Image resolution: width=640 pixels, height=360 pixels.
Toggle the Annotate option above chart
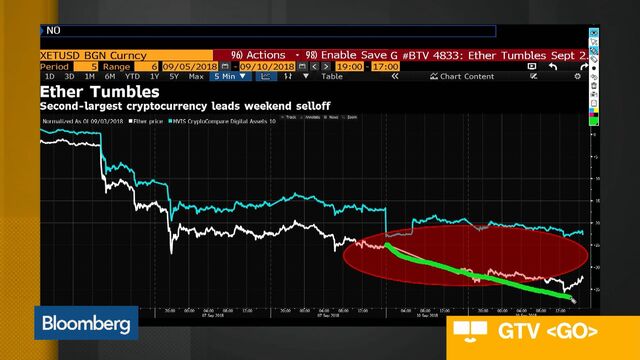[x=310, y=117]
